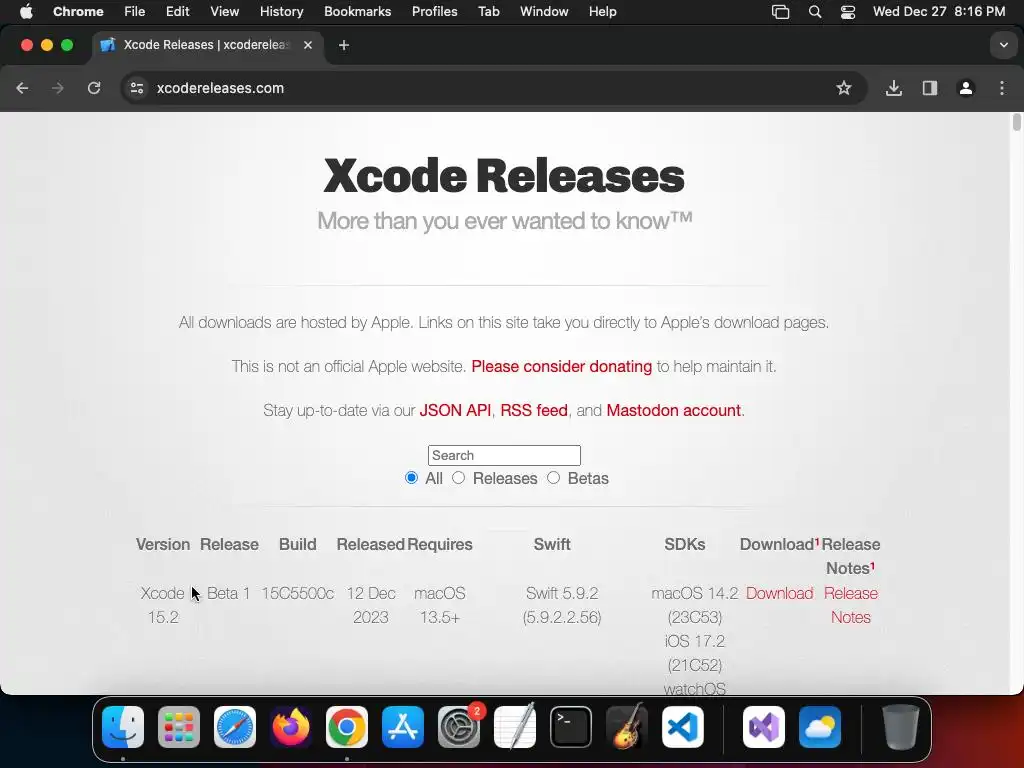1024x768 pixels.
Task: Open the History menu
Action: pyautogui.click(x=281, y=12)
